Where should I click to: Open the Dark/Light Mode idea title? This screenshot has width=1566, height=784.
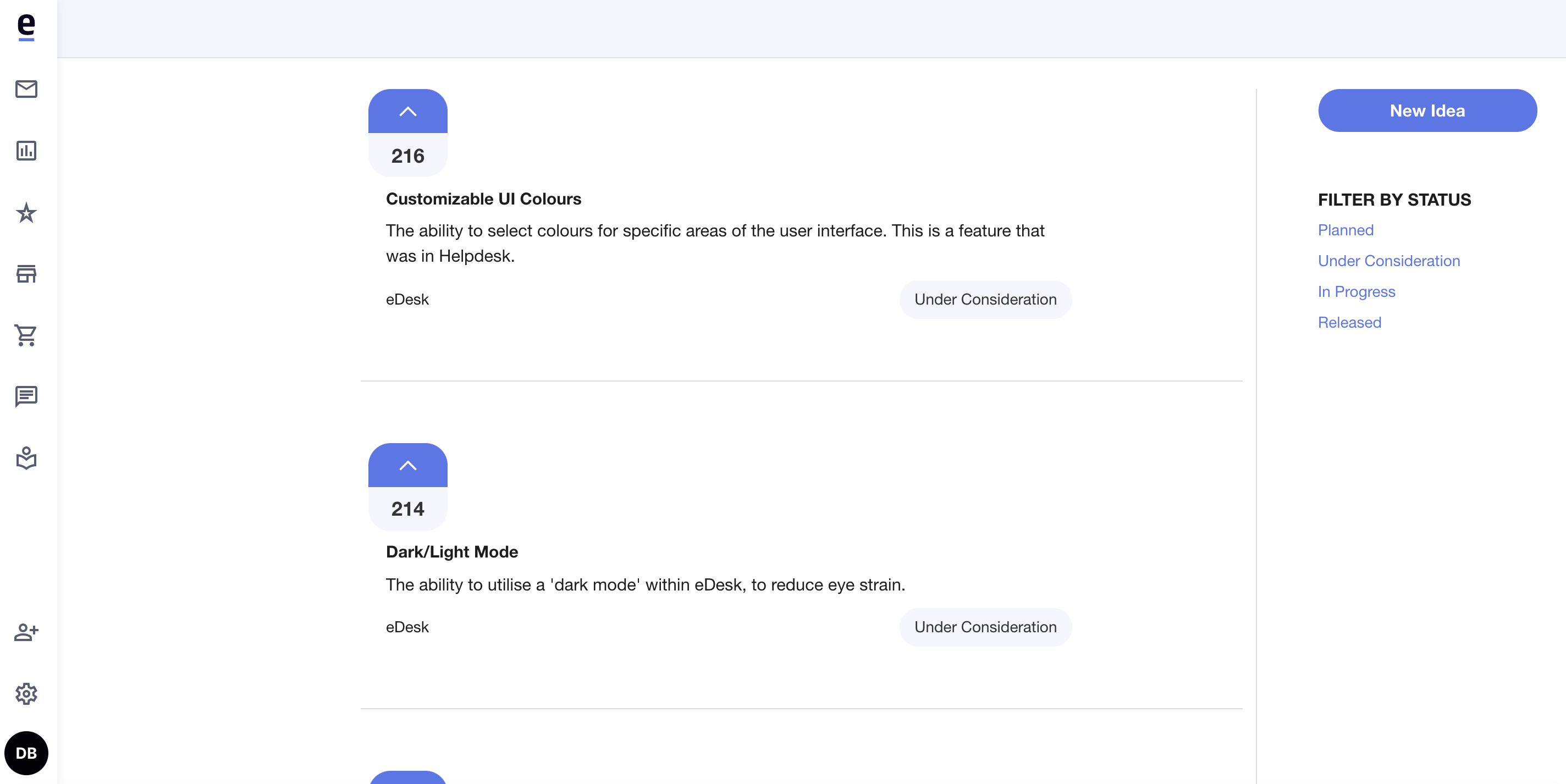pos(451,552)
